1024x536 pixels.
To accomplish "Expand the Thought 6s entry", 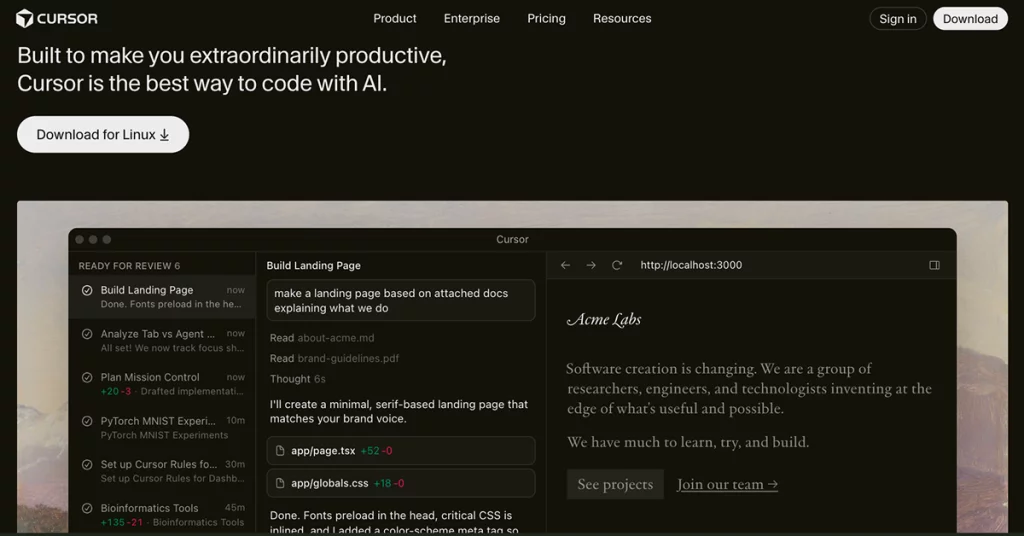I will (x=298, y=379).
